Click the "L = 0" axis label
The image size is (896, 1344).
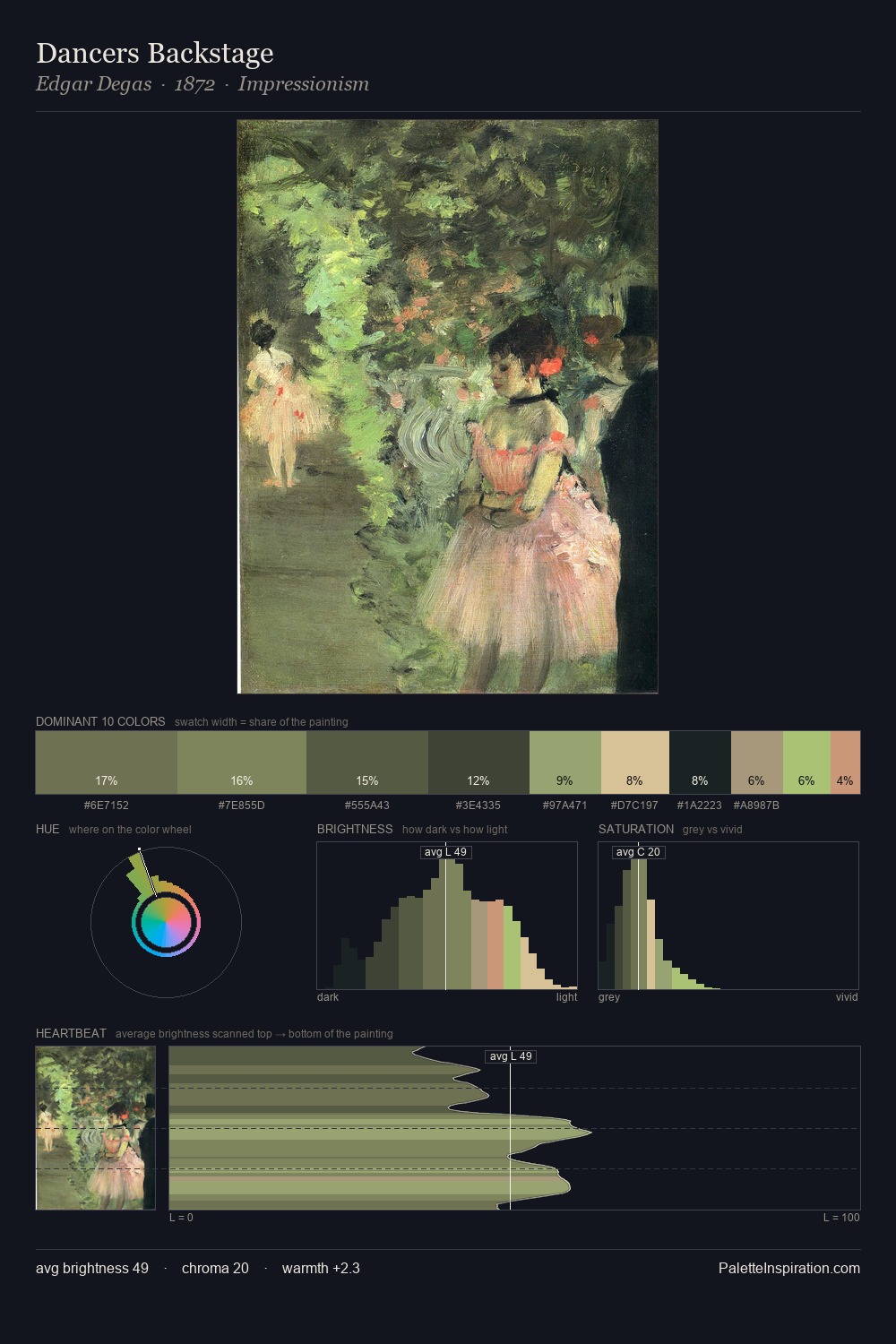click(x=181, y=1218)
